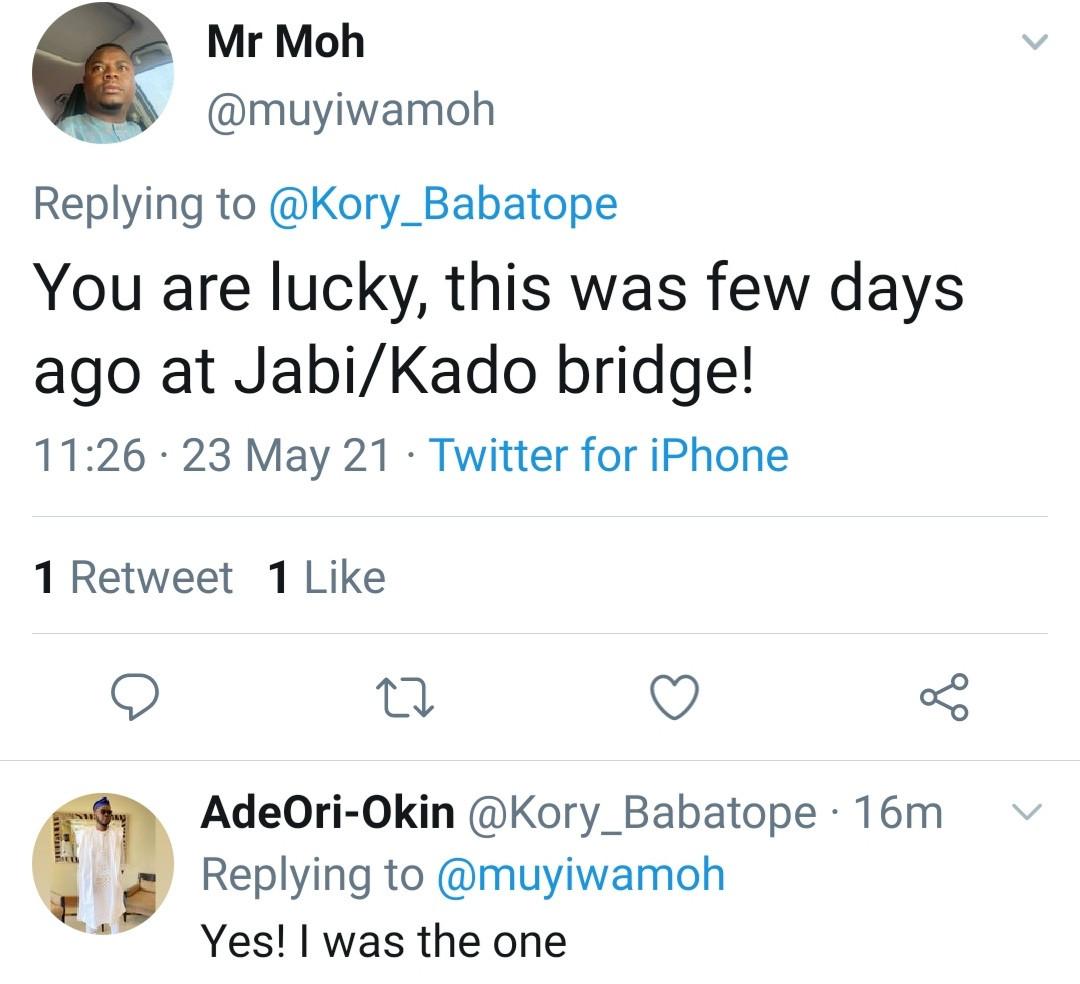Tap the "You are lucky" tweet text
This screenshot has width=1080, height=984.
(x=498, y=328)
